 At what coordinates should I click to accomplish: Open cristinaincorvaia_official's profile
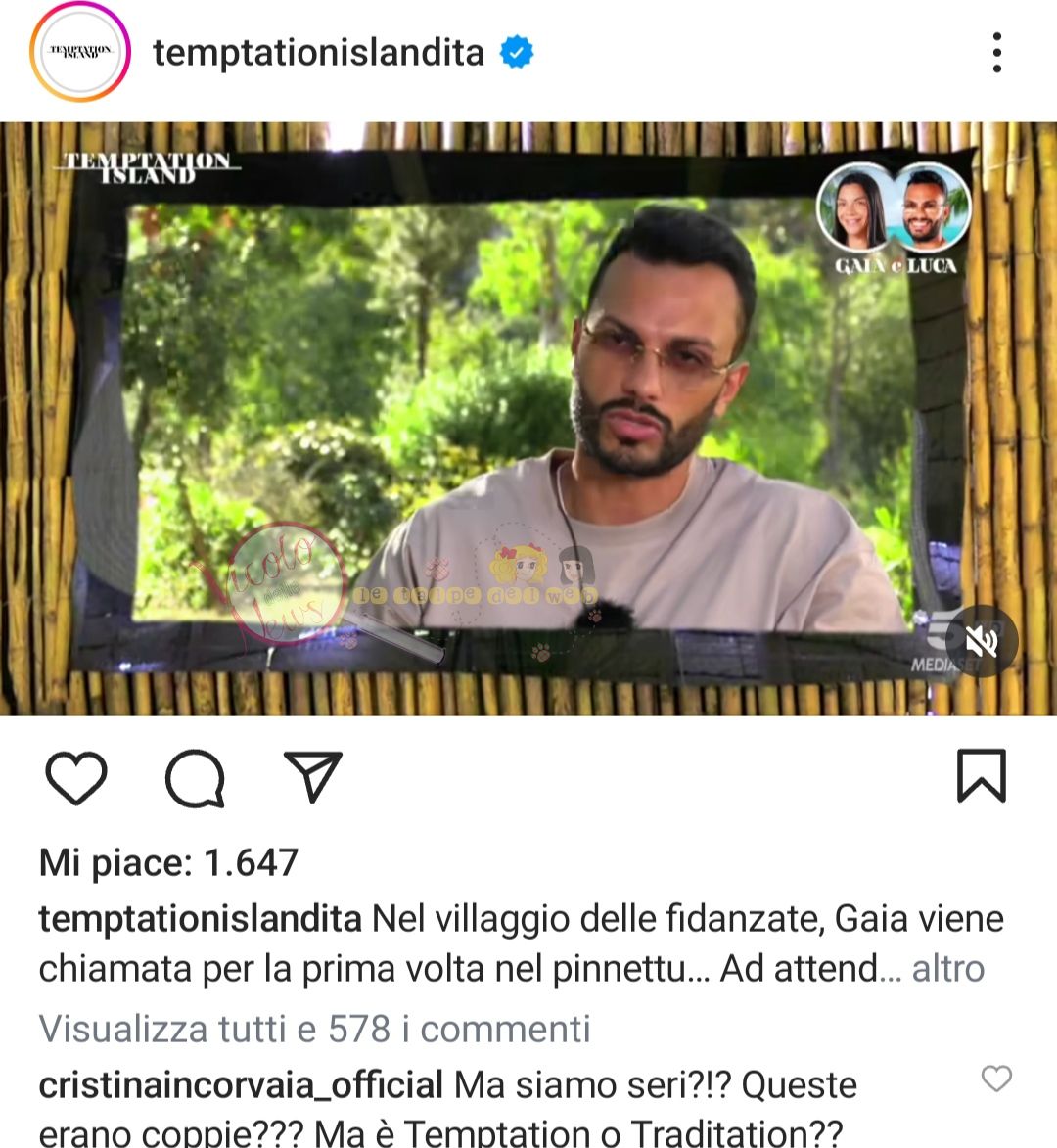[241, 1085]
